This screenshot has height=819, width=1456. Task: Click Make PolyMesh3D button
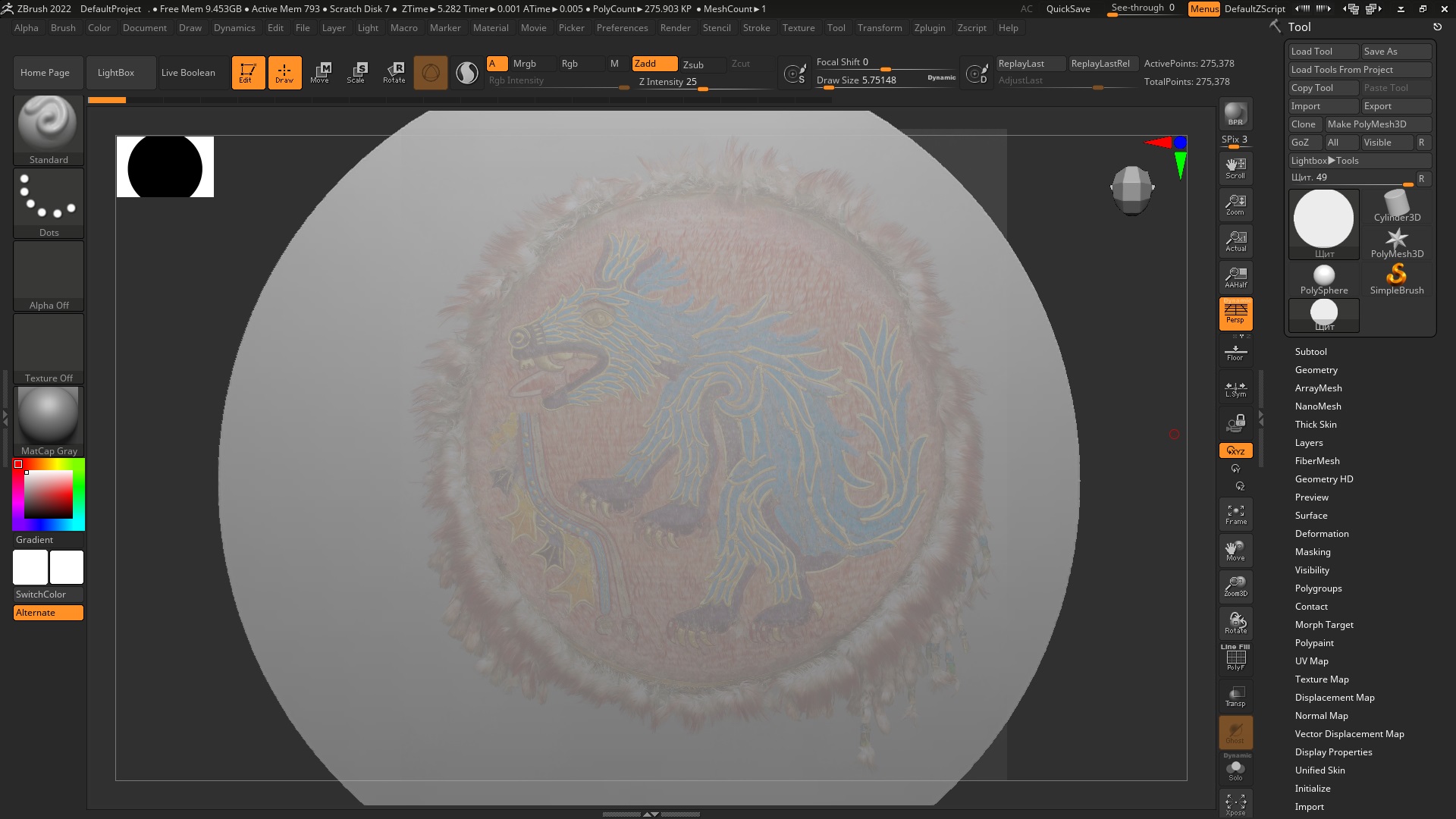pyautogui.click(x=1377, y=124)
